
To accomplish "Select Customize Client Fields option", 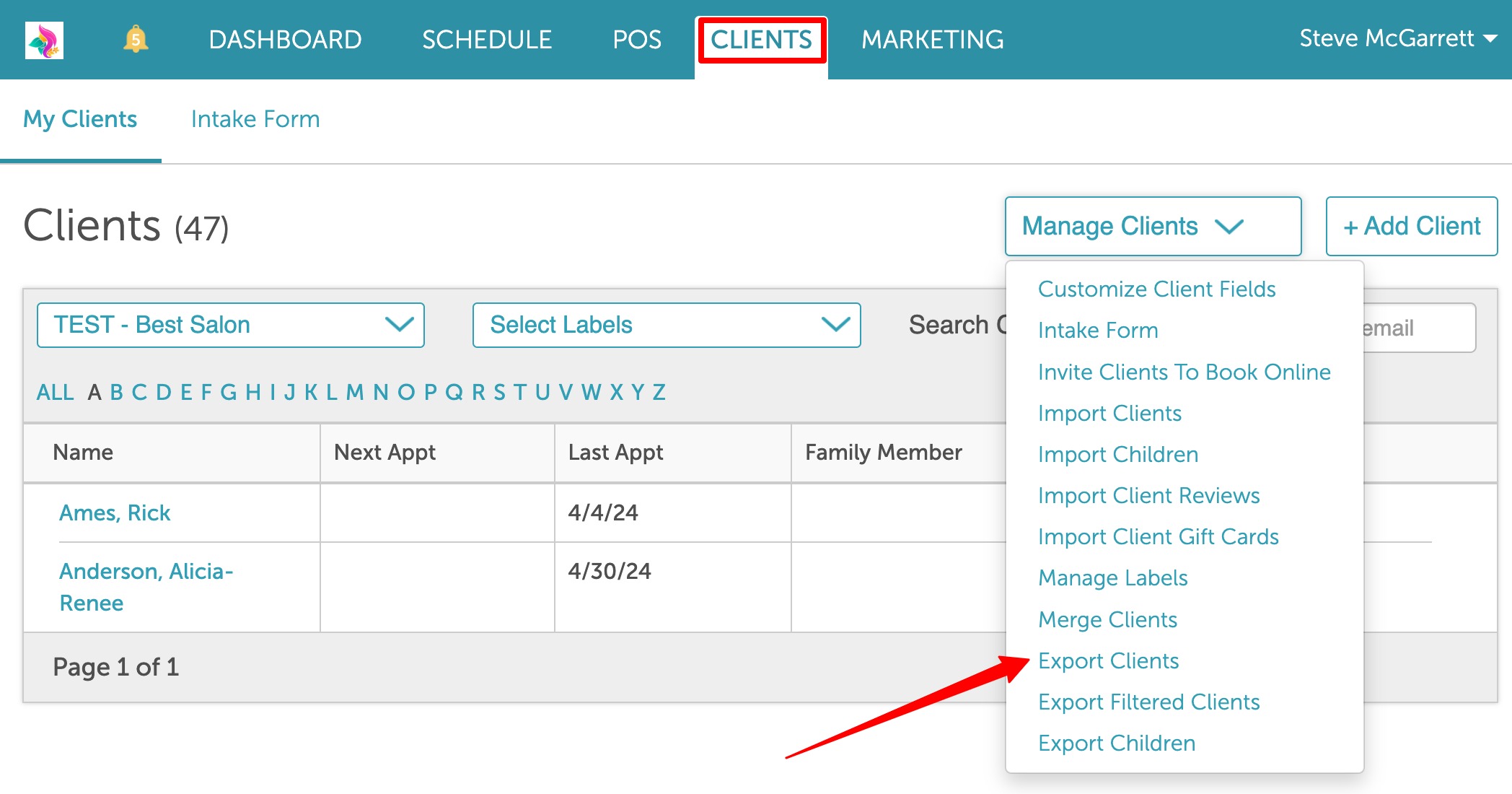I will 1156,289.
